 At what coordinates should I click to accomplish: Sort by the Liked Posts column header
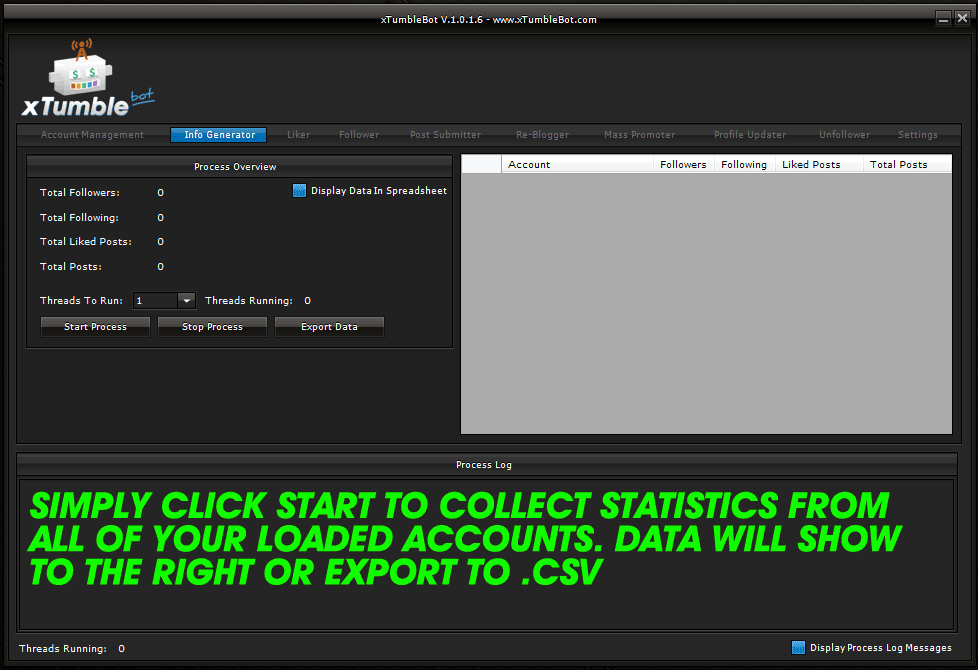[819, 165]
